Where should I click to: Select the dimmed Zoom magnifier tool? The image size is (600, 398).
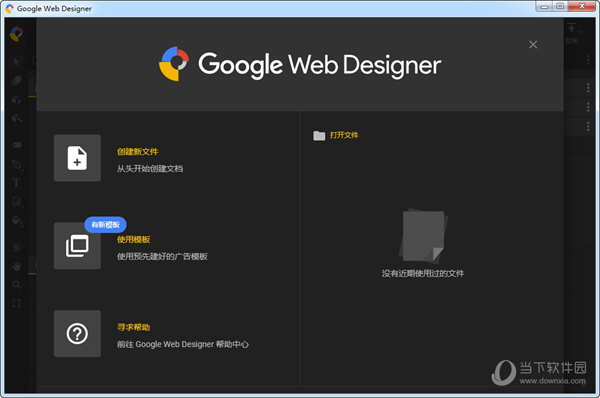(16, 284)
